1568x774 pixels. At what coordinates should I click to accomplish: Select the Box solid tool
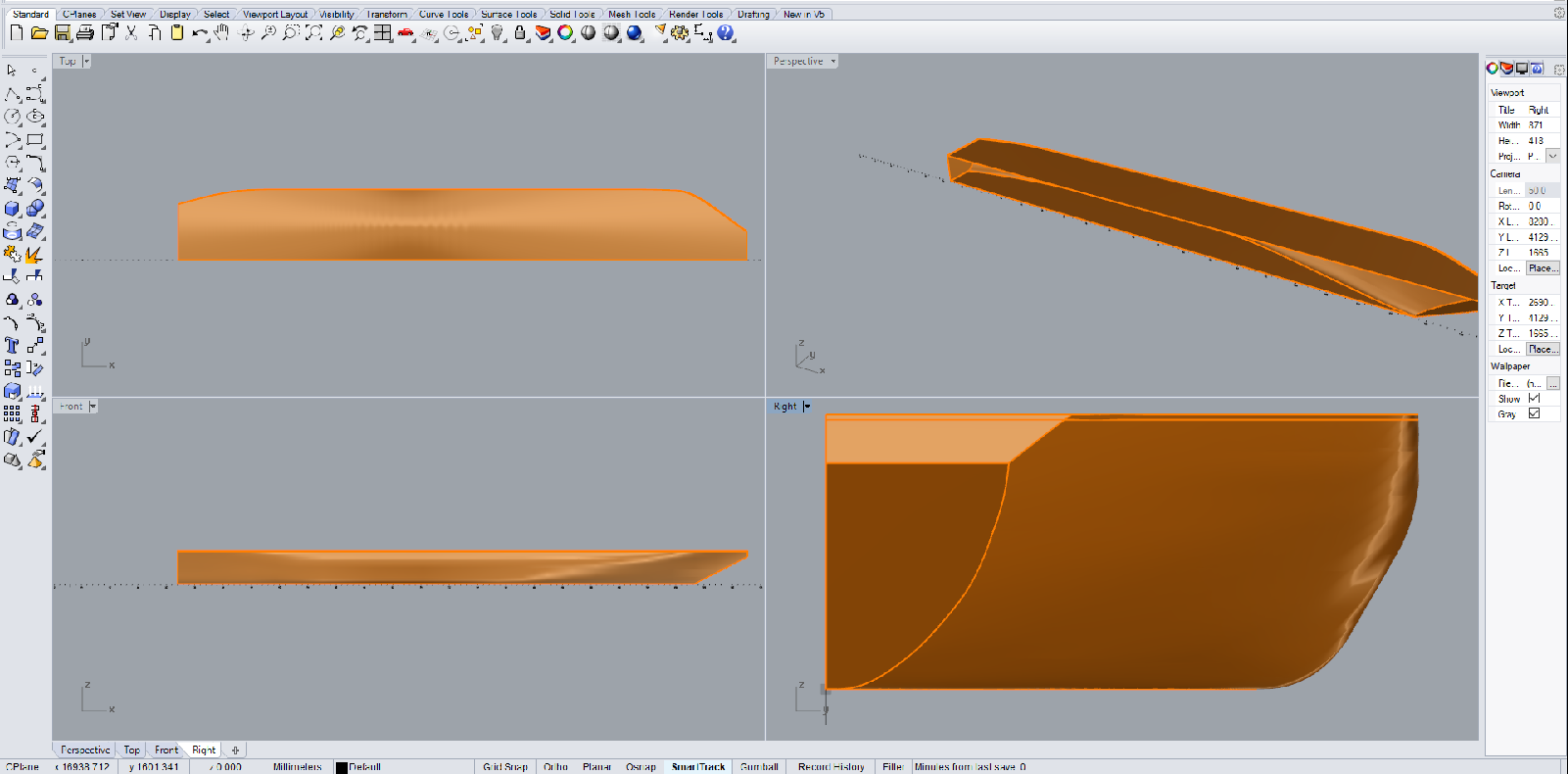pos(12,209)
